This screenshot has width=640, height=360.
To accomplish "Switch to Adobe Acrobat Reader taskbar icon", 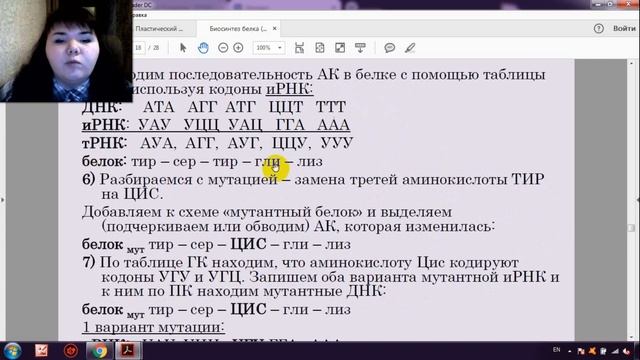I will 128,351.
